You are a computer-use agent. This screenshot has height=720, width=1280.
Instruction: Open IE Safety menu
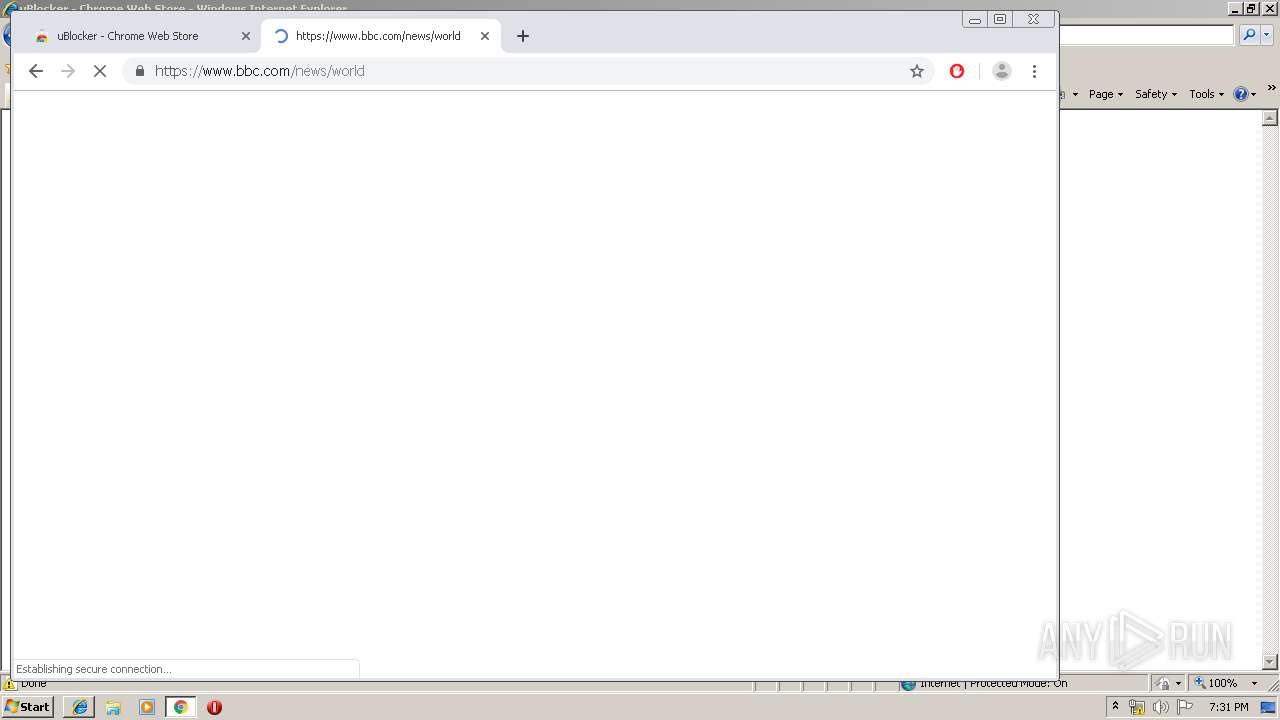pos(1156,94)
